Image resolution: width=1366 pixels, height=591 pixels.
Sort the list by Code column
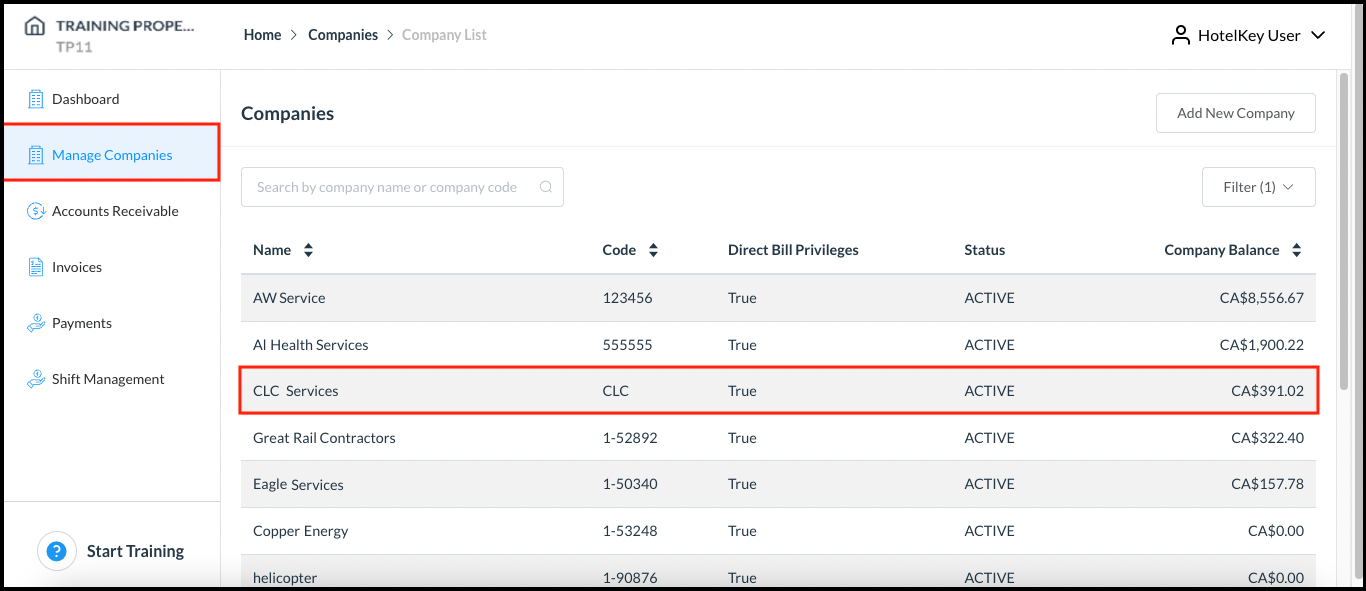pos(653,250)
